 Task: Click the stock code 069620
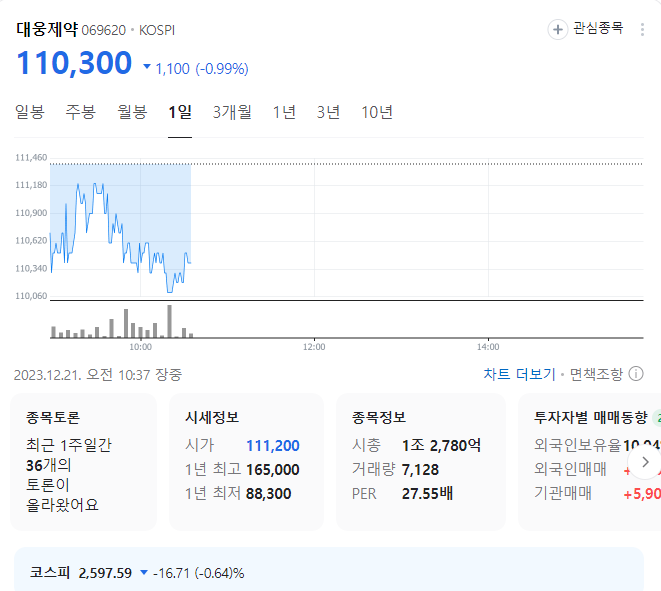click(104, 30)
